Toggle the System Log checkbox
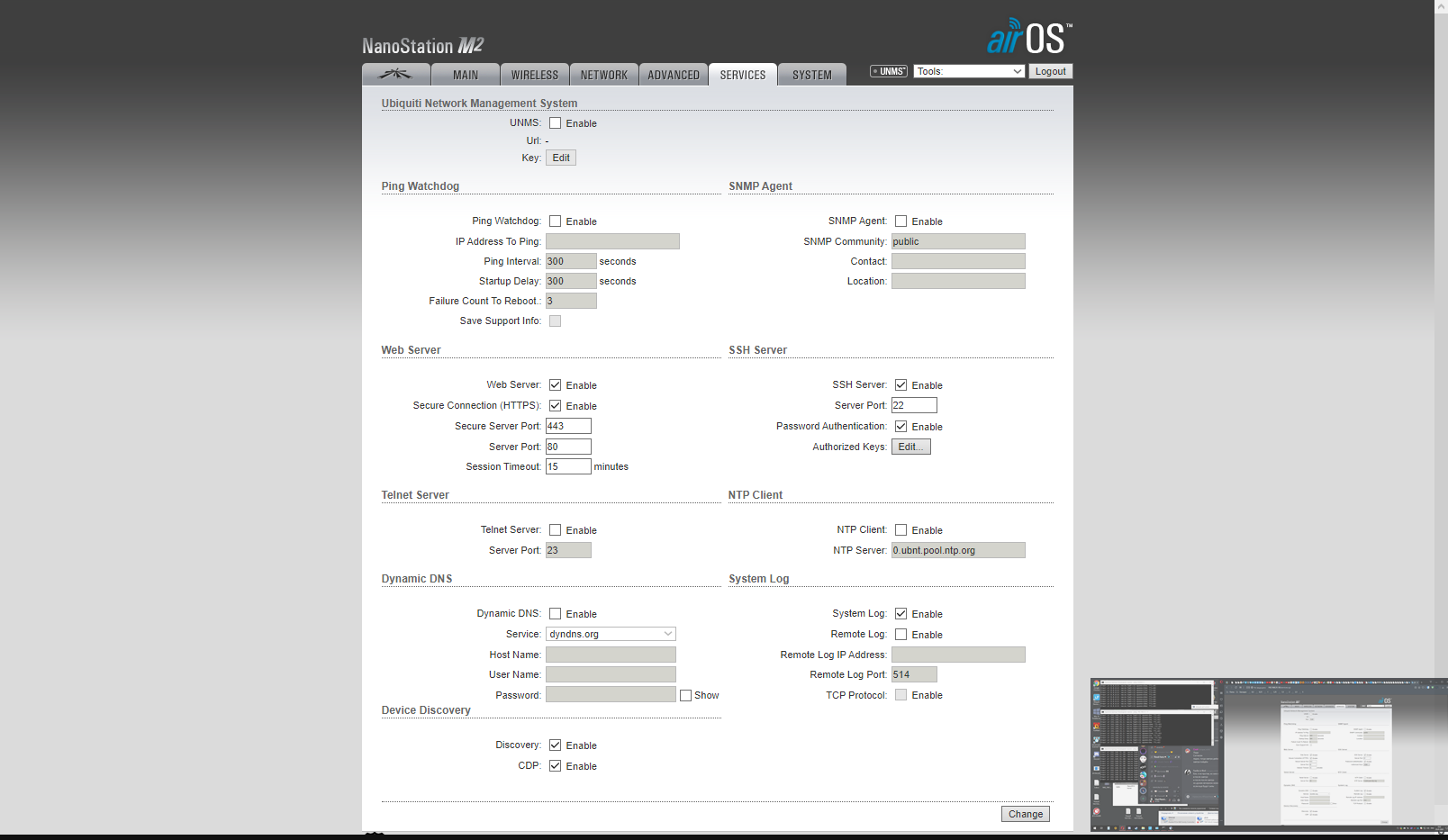The height and width of the screenshot is (840, 1448). [x=900, y=614]
